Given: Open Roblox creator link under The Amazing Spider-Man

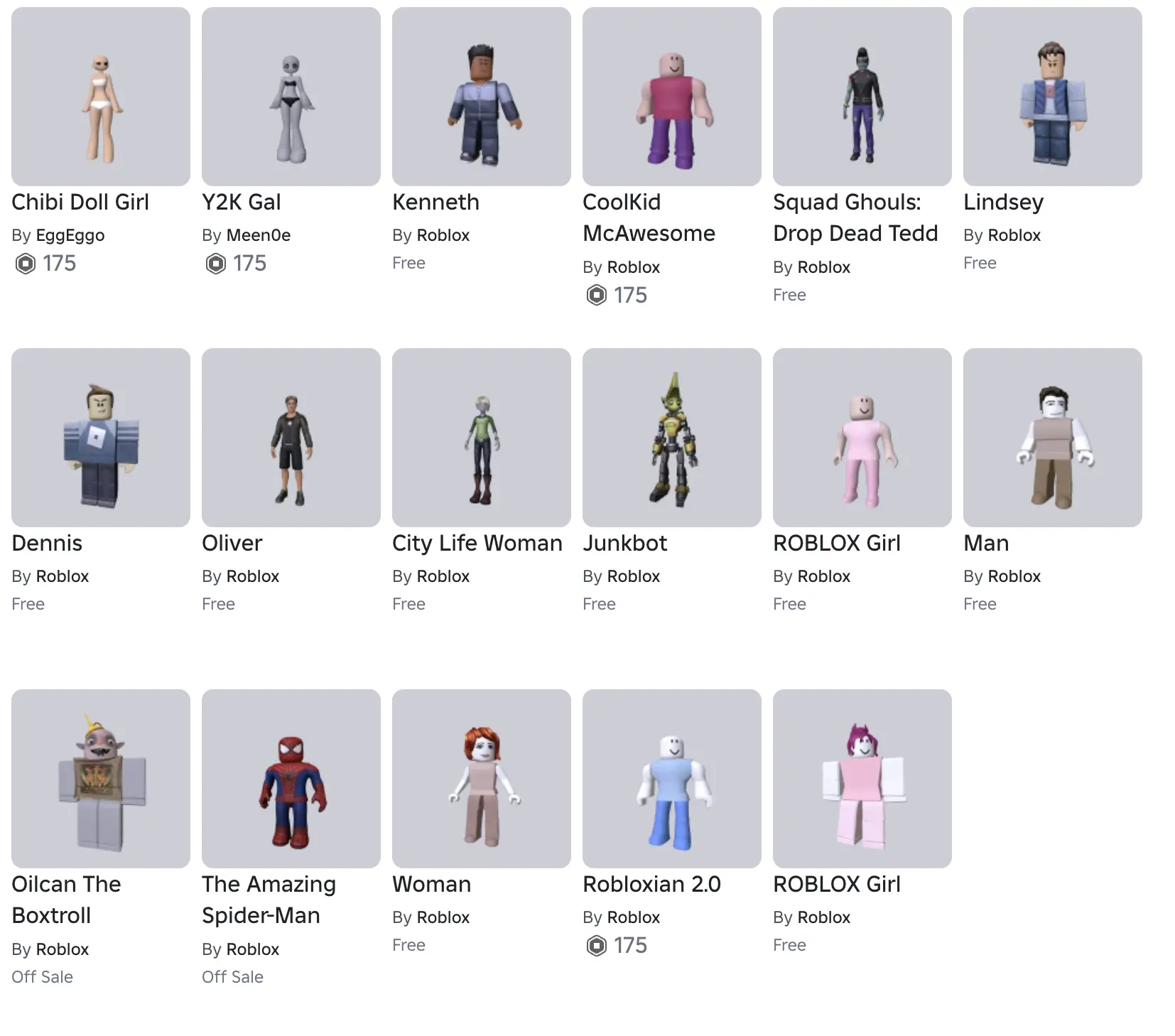Looking at the screenshot, I should click(x=253, y=949).
